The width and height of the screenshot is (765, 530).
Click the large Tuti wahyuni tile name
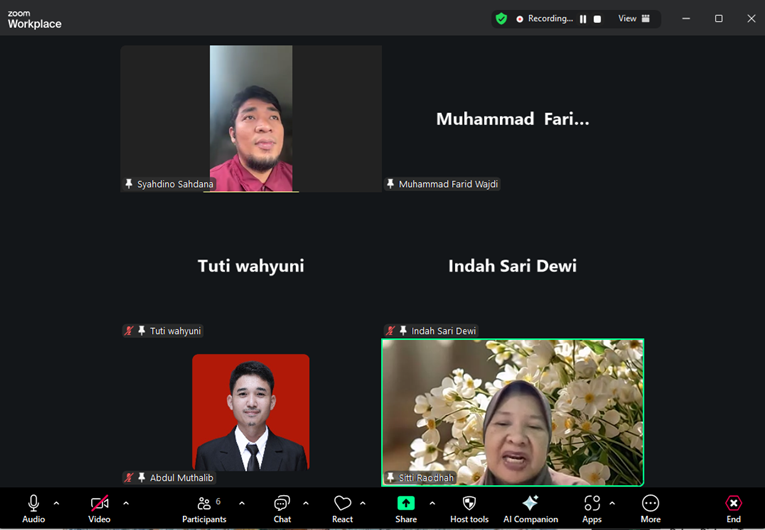pyautogui.click(x=251, y=266)
